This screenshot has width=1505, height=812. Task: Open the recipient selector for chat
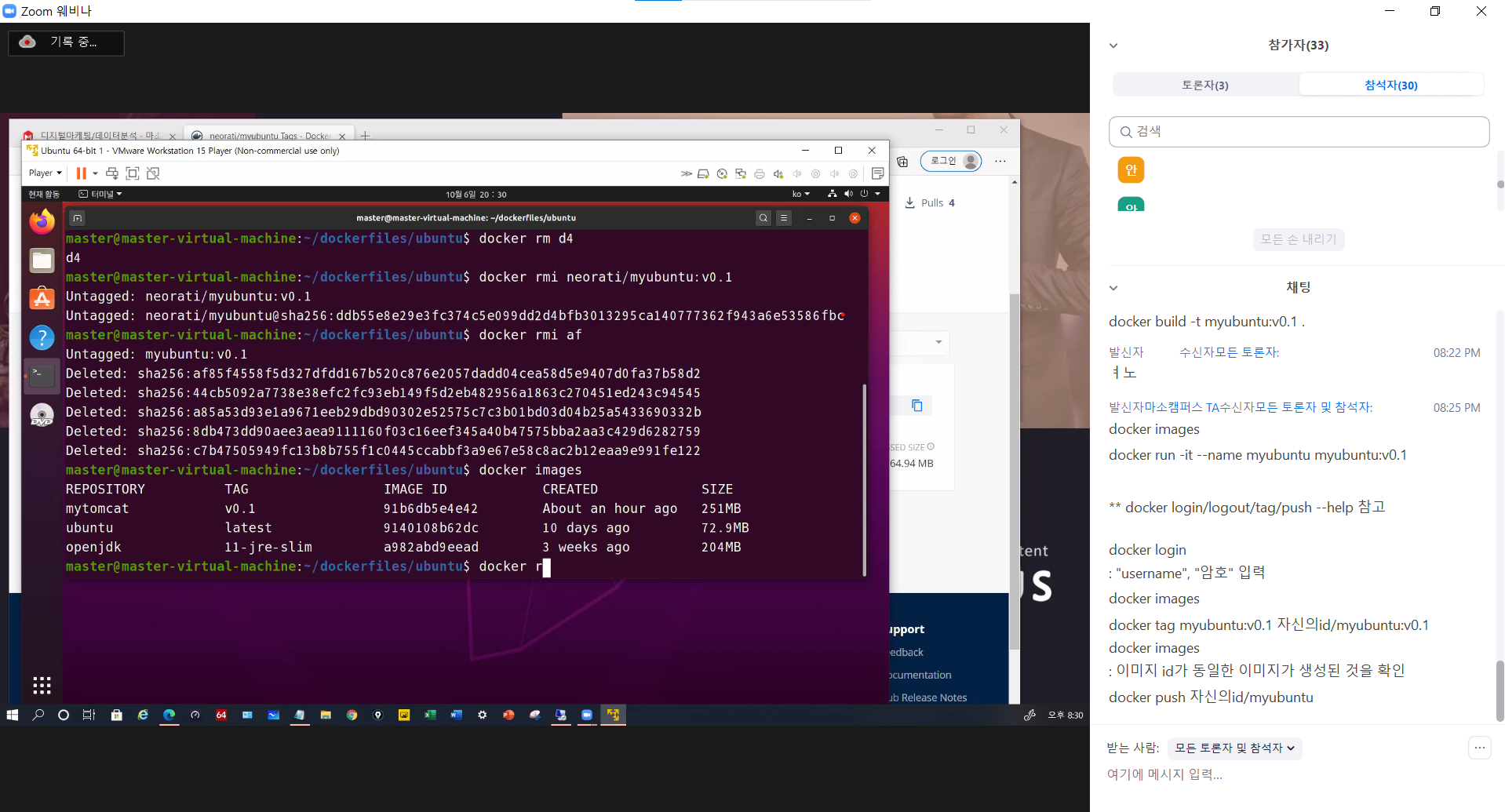tap(1234, 748)
